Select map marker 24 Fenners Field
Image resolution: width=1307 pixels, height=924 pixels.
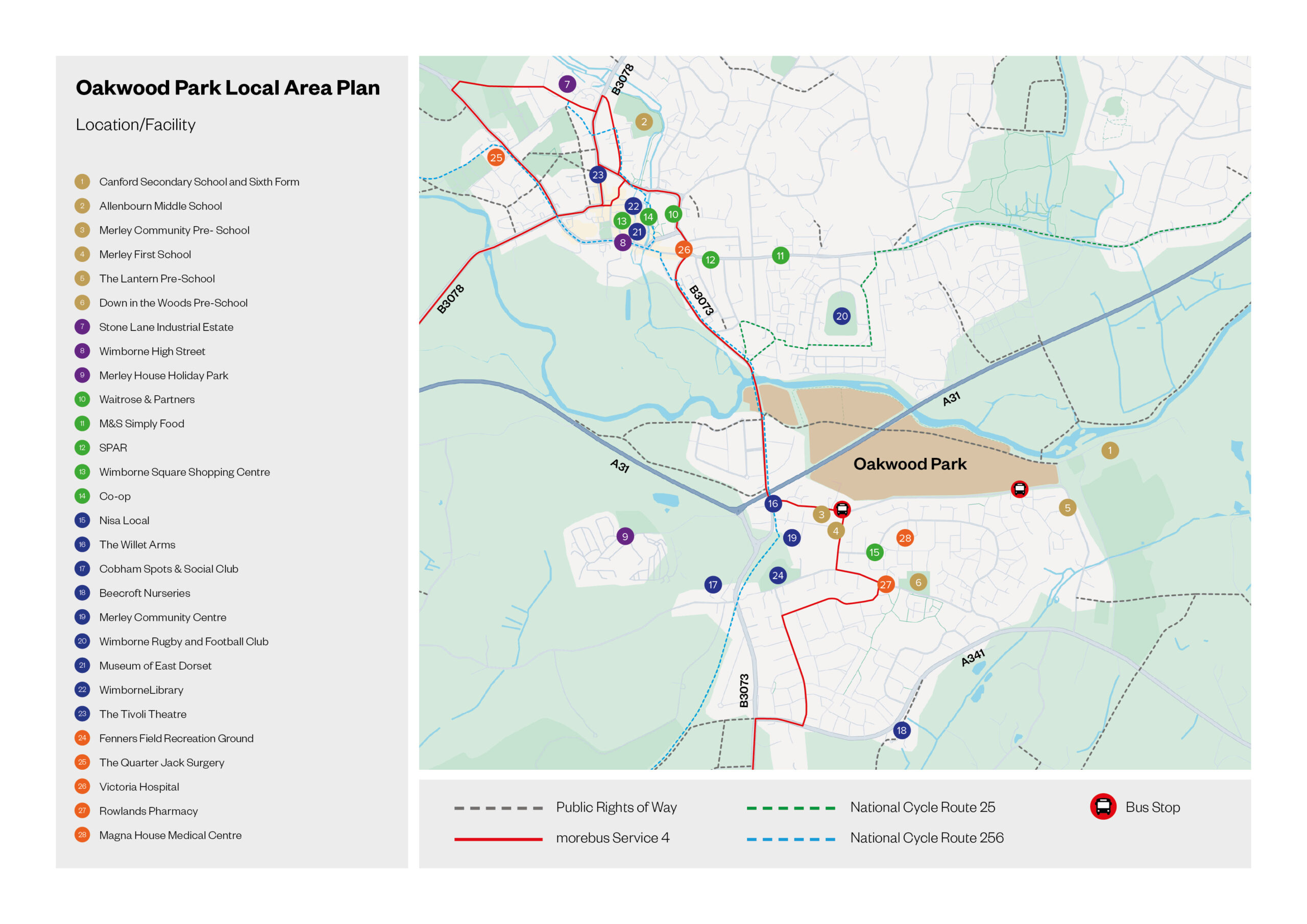(x=778, y=575)
